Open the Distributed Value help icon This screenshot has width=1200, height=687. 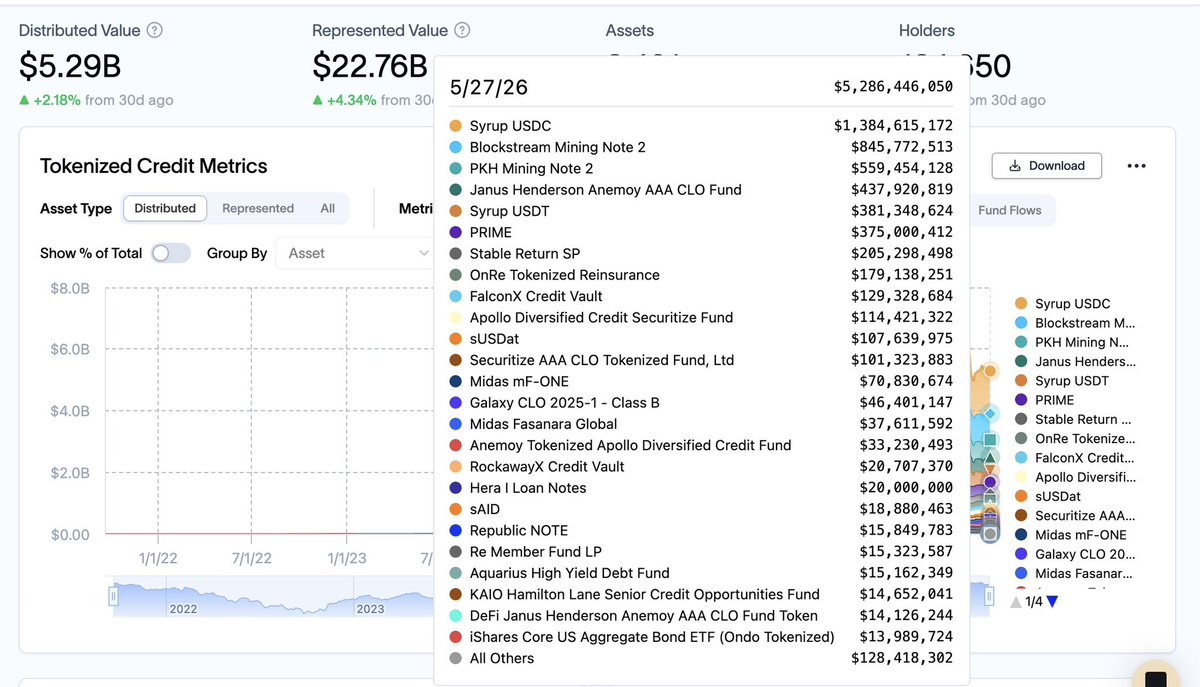point(154,31)
